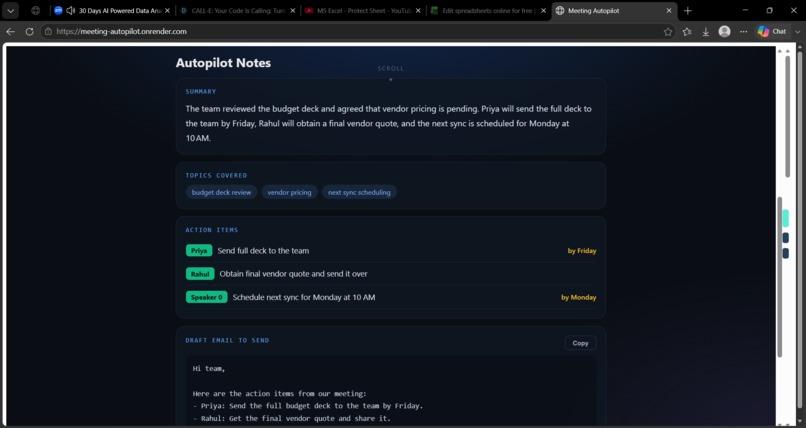Open the Edge Workspaces icon

[x=35, y=10]
